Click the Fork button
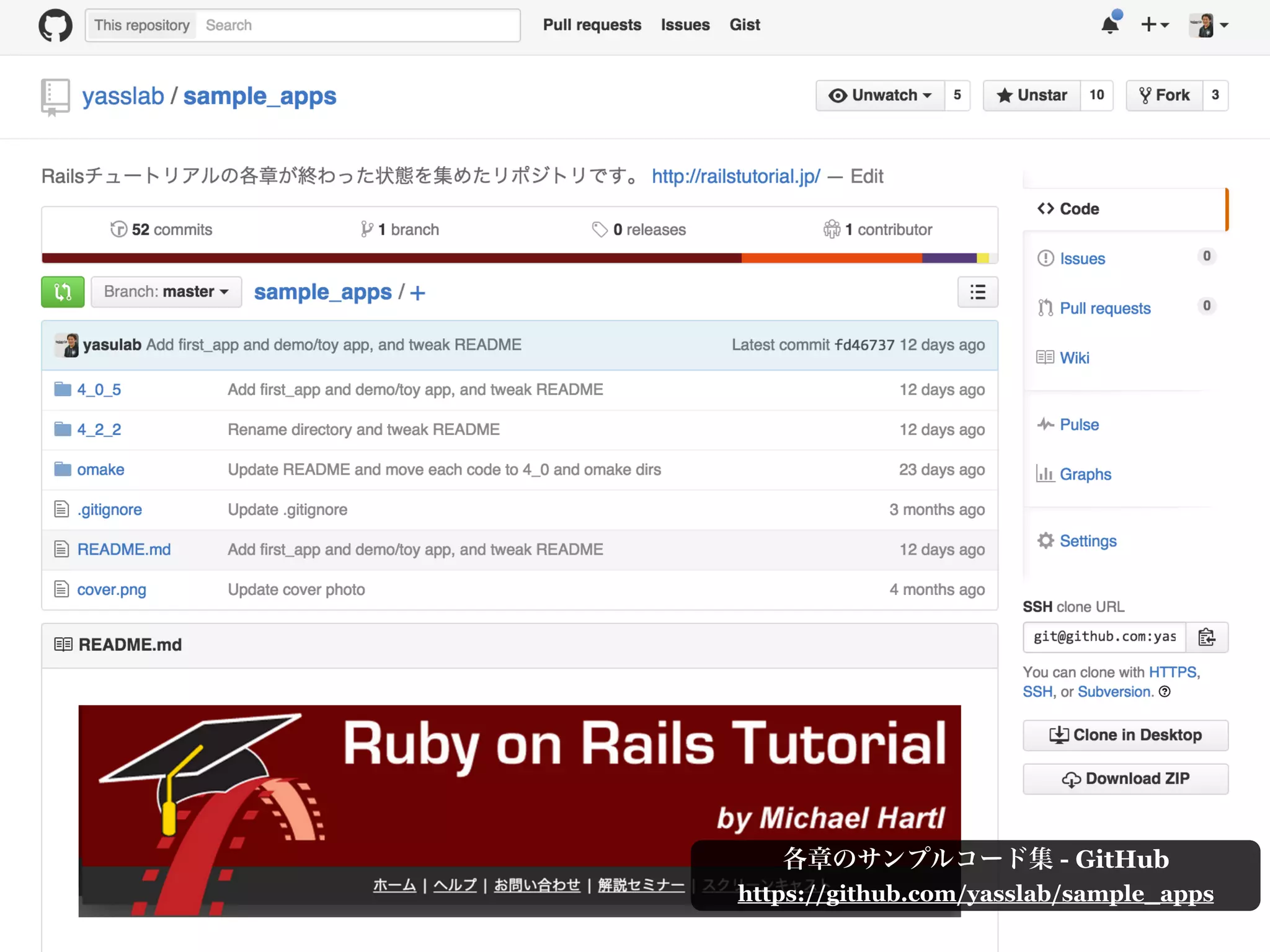1270x952 pixels. (x=1165, y=95)
